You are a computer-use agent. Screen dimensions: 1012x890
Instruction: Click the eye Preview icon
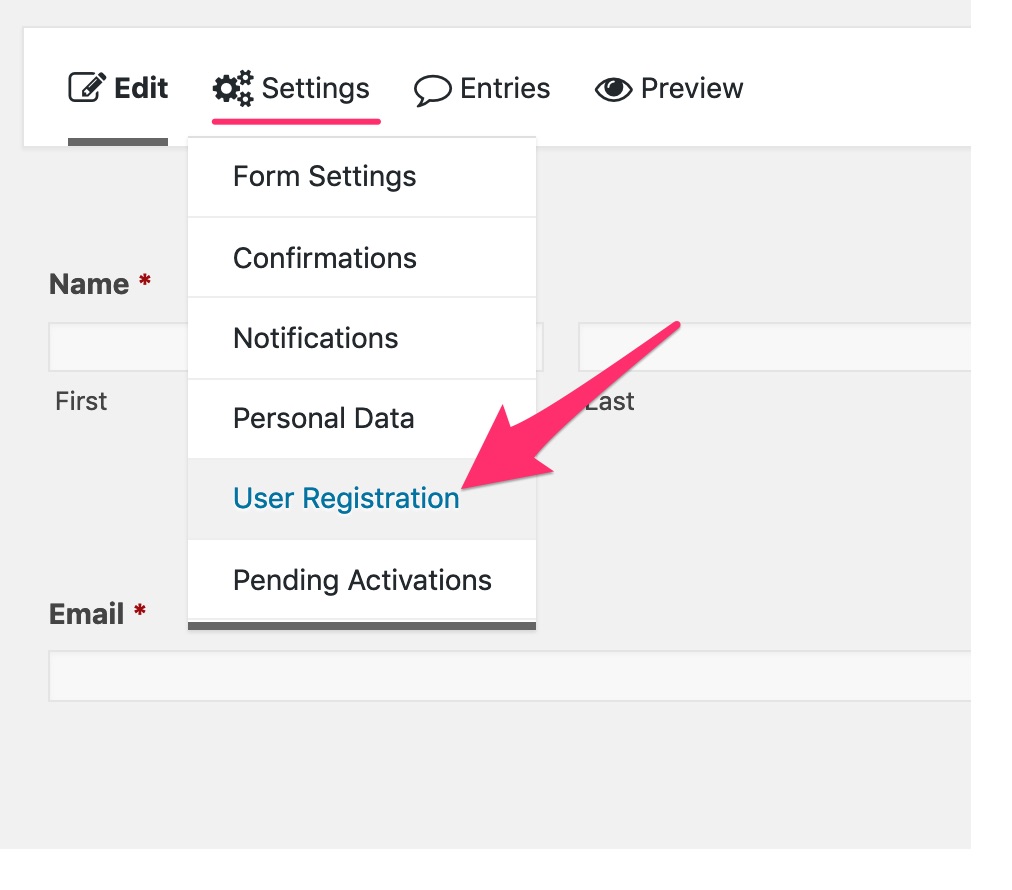614,88
